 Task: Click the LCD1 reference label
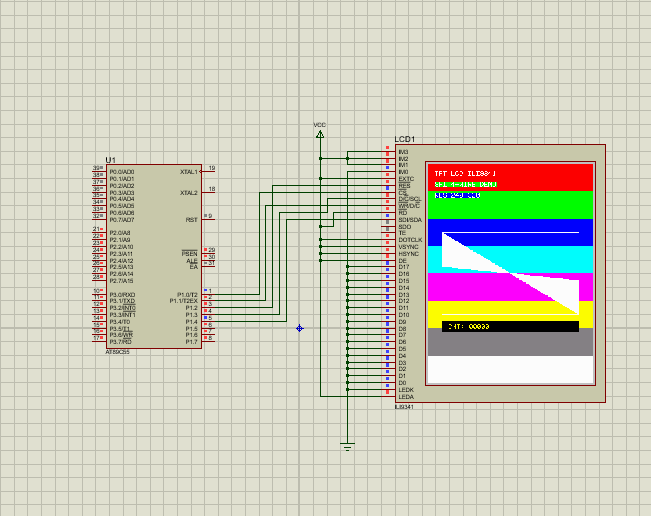click(405, 139)
